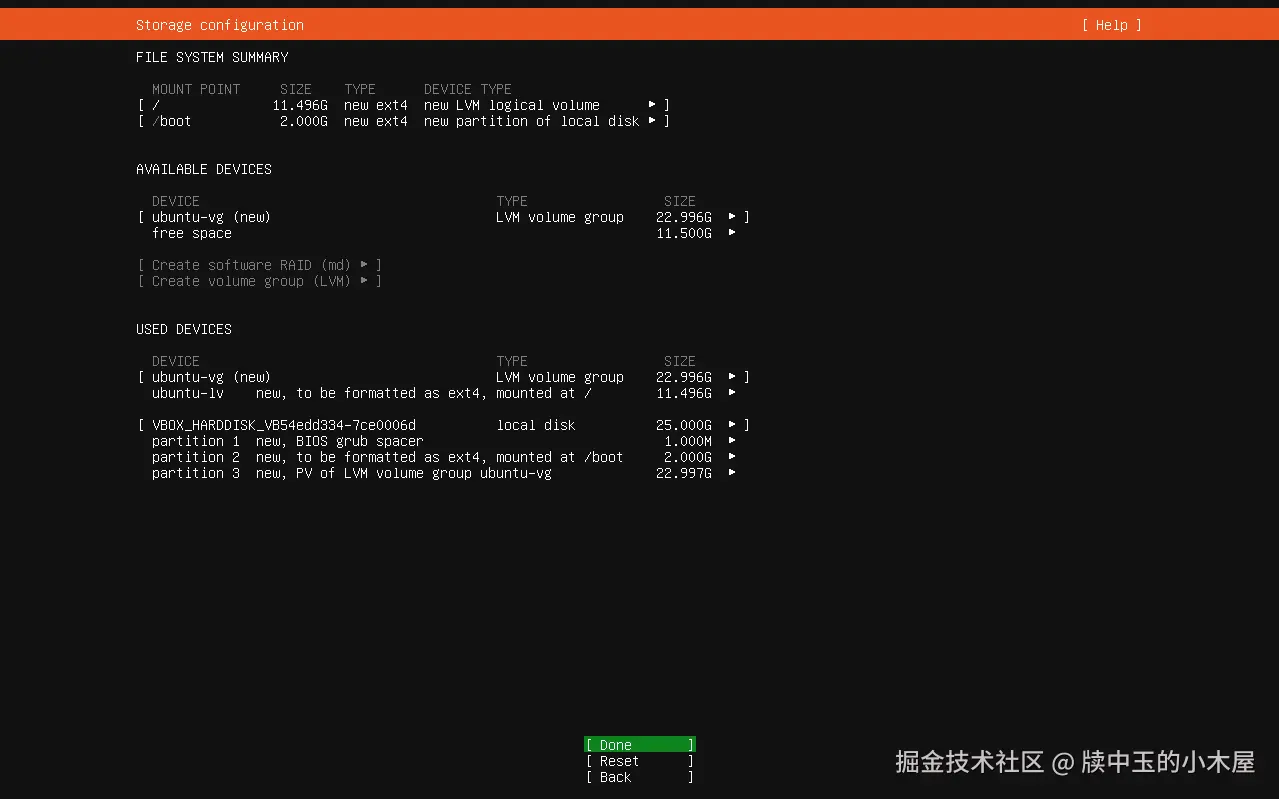
Task: Select the free space row
Action: (444, 233)
